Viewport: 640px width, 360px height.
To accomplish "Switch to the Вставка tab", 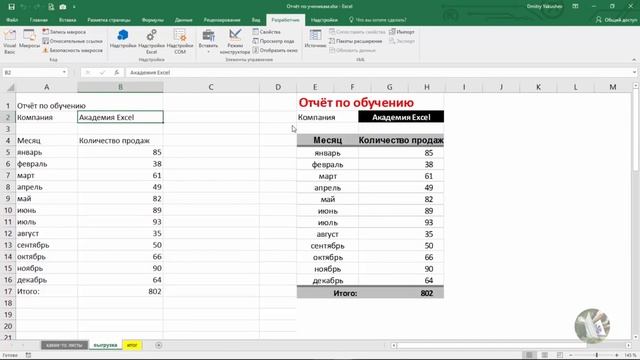I will tap(67, 20).
